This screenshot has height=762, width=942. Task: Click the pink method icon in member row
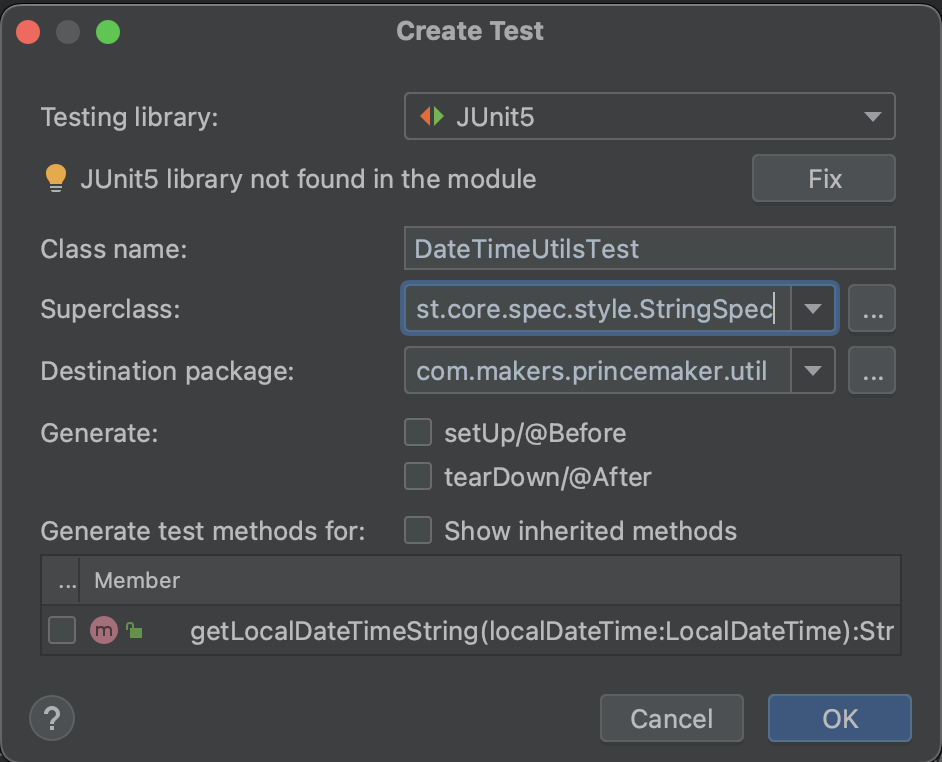click(103, 630)
